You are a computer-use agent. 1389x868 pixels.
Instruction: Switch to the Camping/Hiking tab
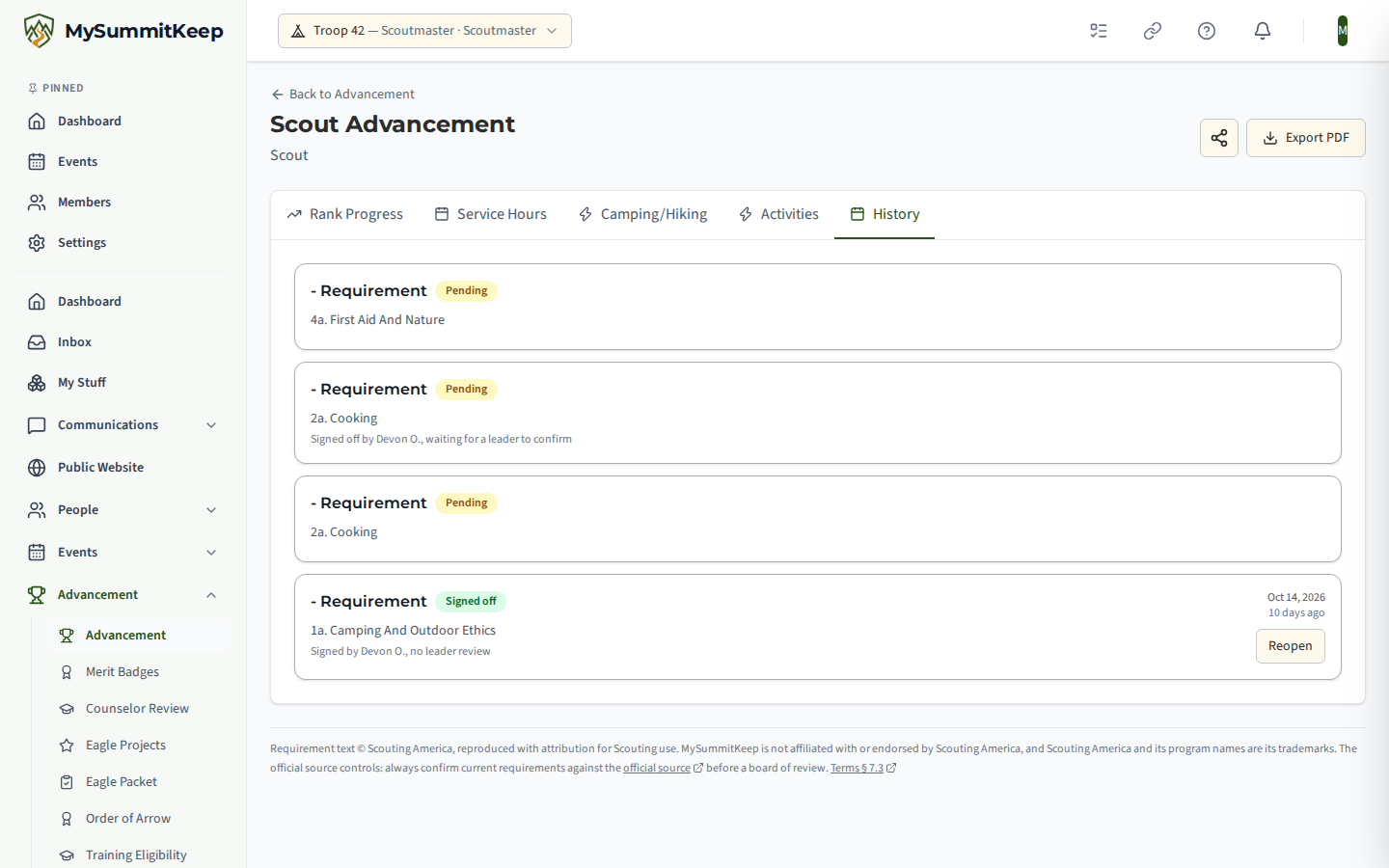(642, 214)
